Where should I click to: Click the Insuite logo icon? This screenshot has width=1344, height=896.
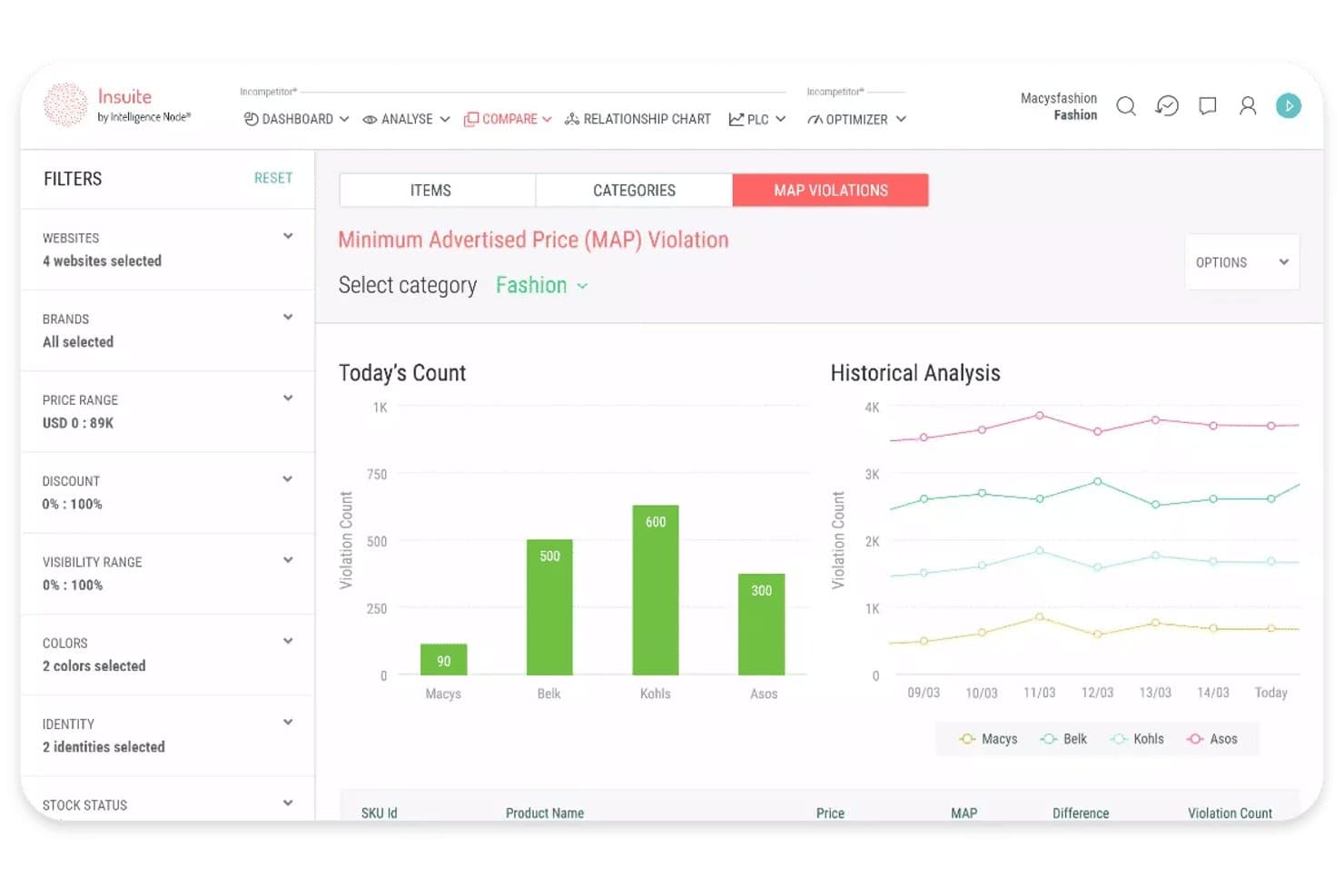point(65,104)
